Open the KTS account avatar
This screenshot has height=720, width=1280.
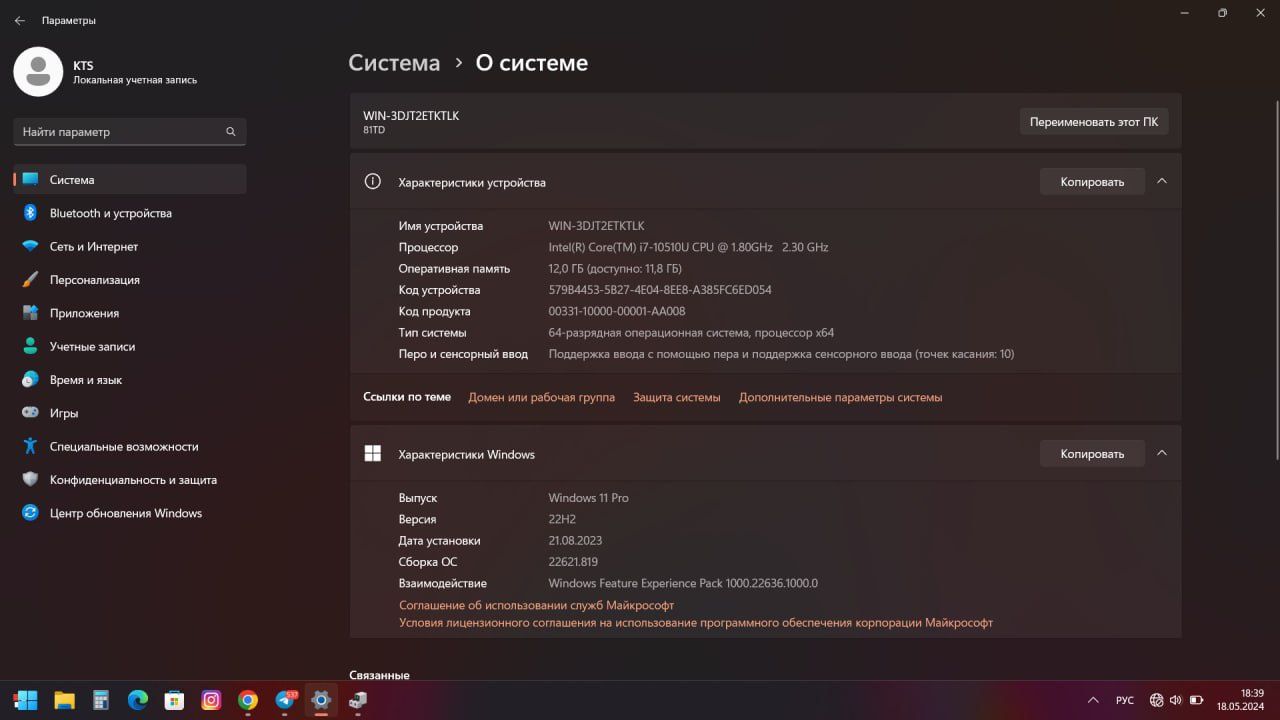click(38, 72)
